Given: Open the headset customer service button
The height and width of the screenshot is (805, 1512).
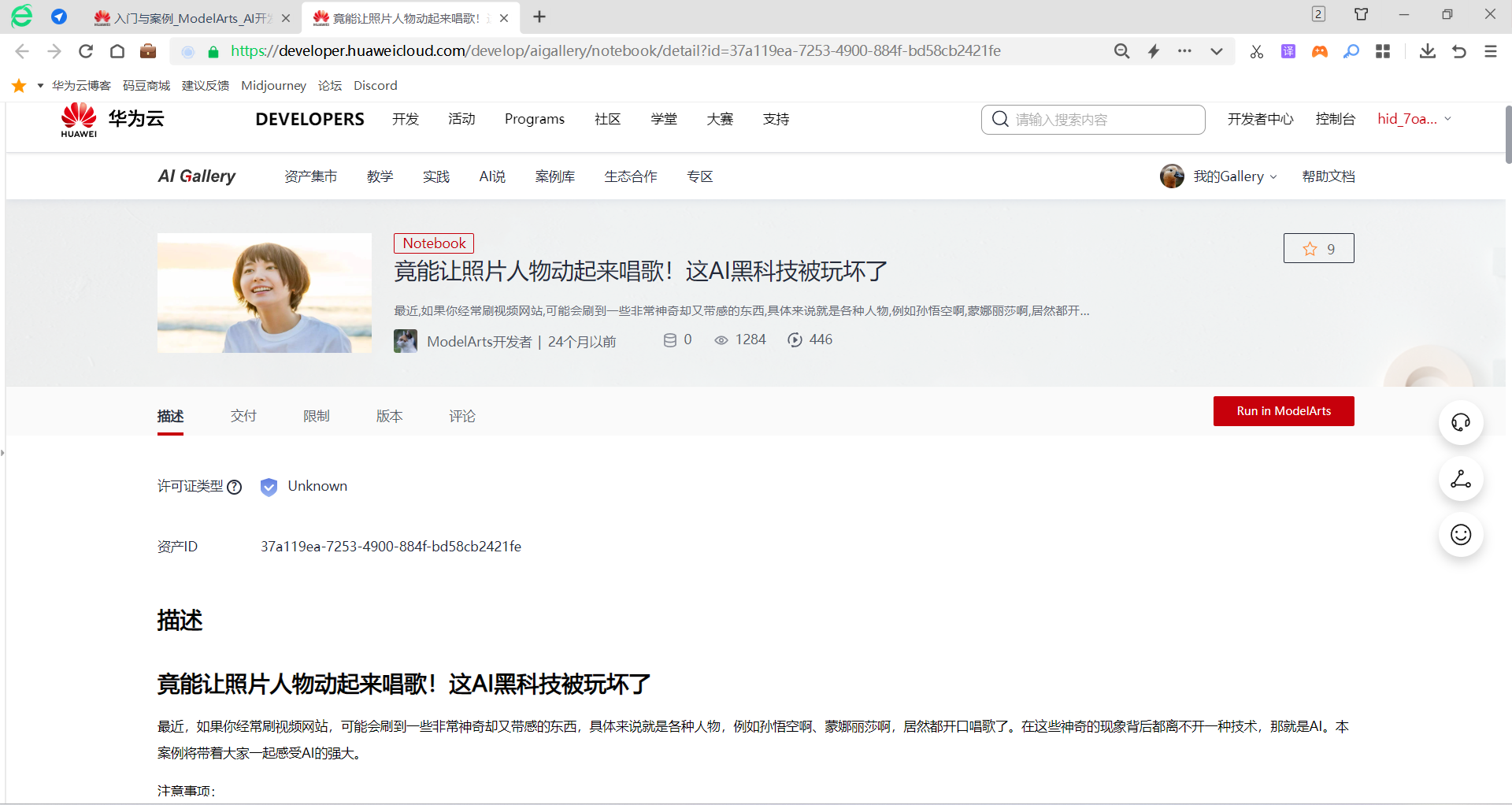Looking at the screenshot, I should pos(1461,423).
